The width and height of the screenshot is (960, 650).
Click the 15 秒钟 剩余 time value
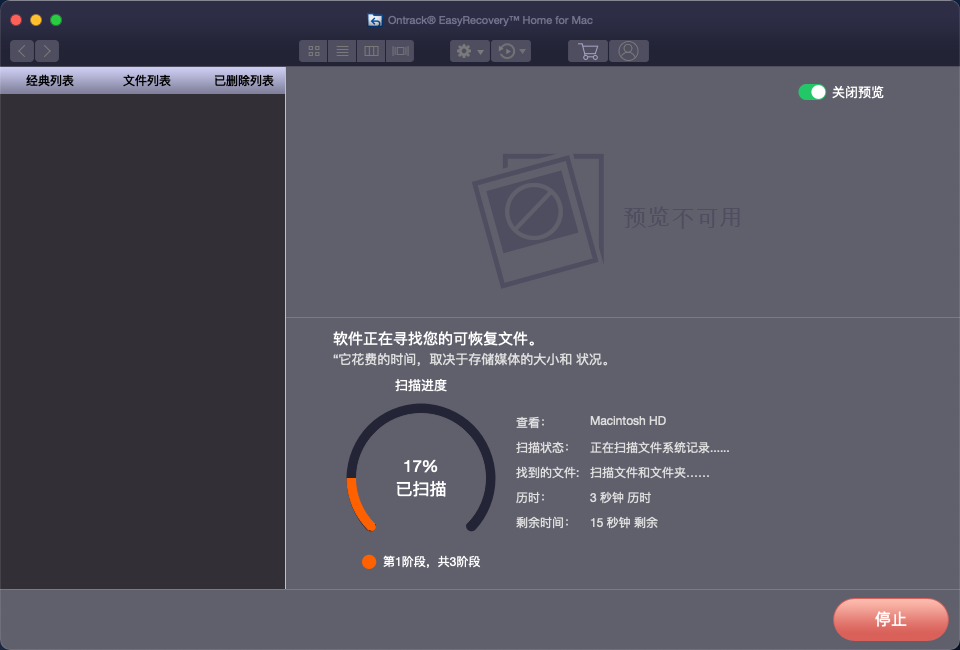623,523
